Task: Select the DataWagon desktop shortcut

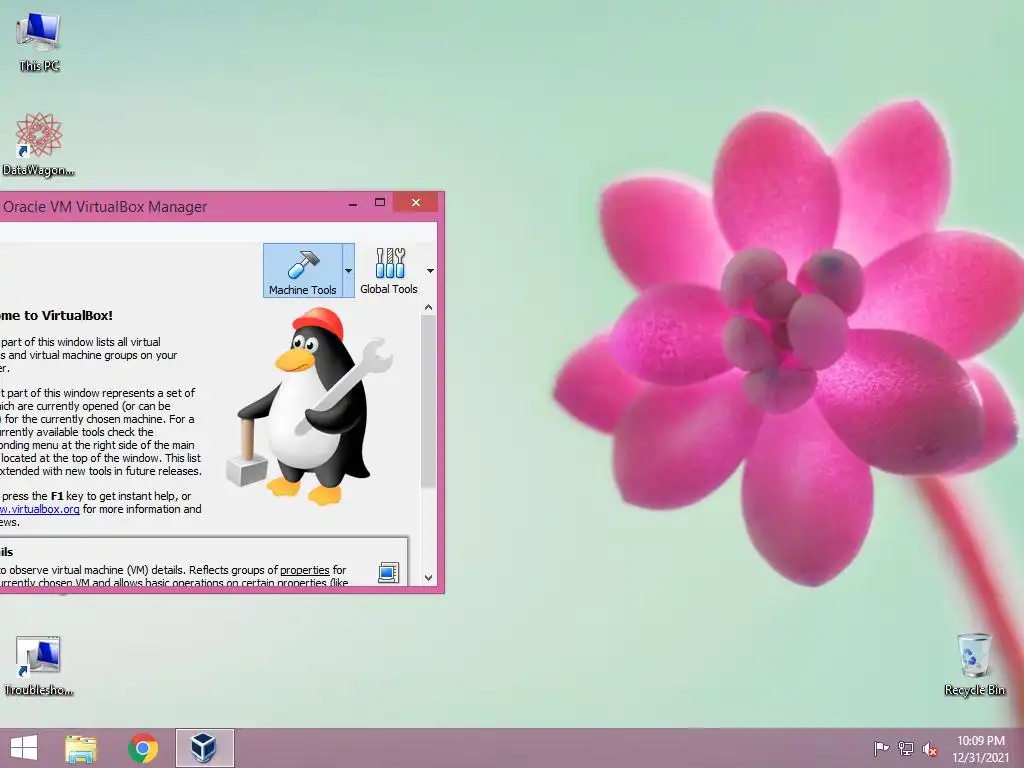Action: (x=38, y=144)
